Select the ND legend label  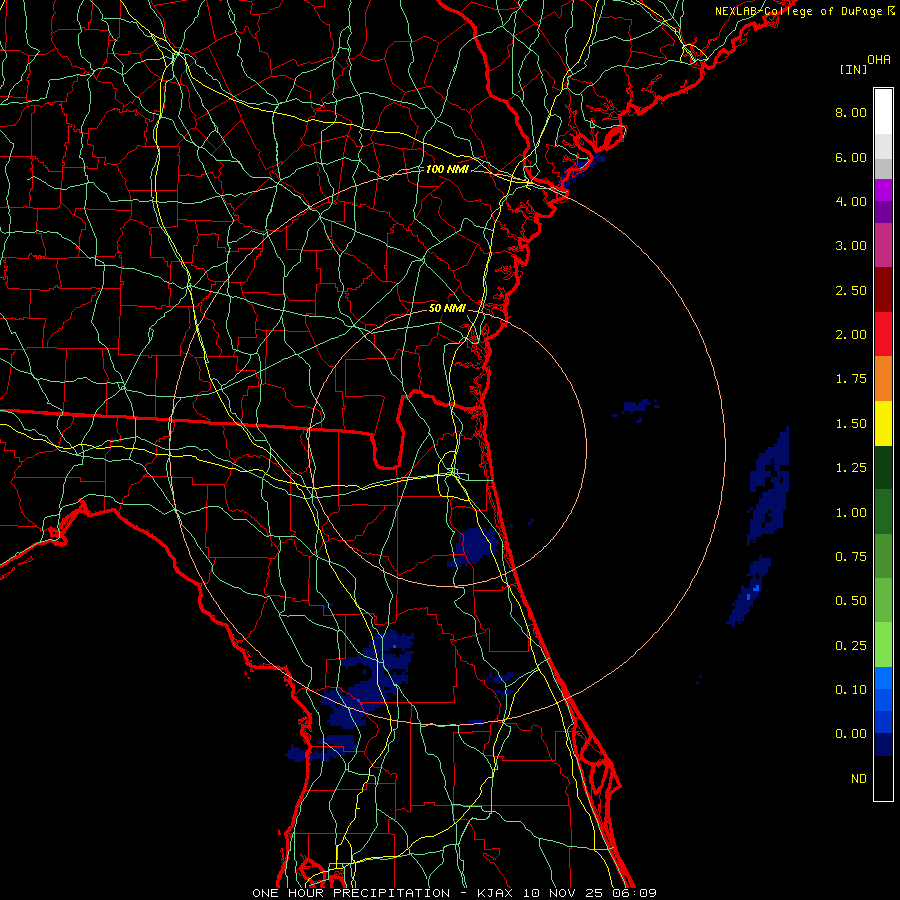[859, 779]
